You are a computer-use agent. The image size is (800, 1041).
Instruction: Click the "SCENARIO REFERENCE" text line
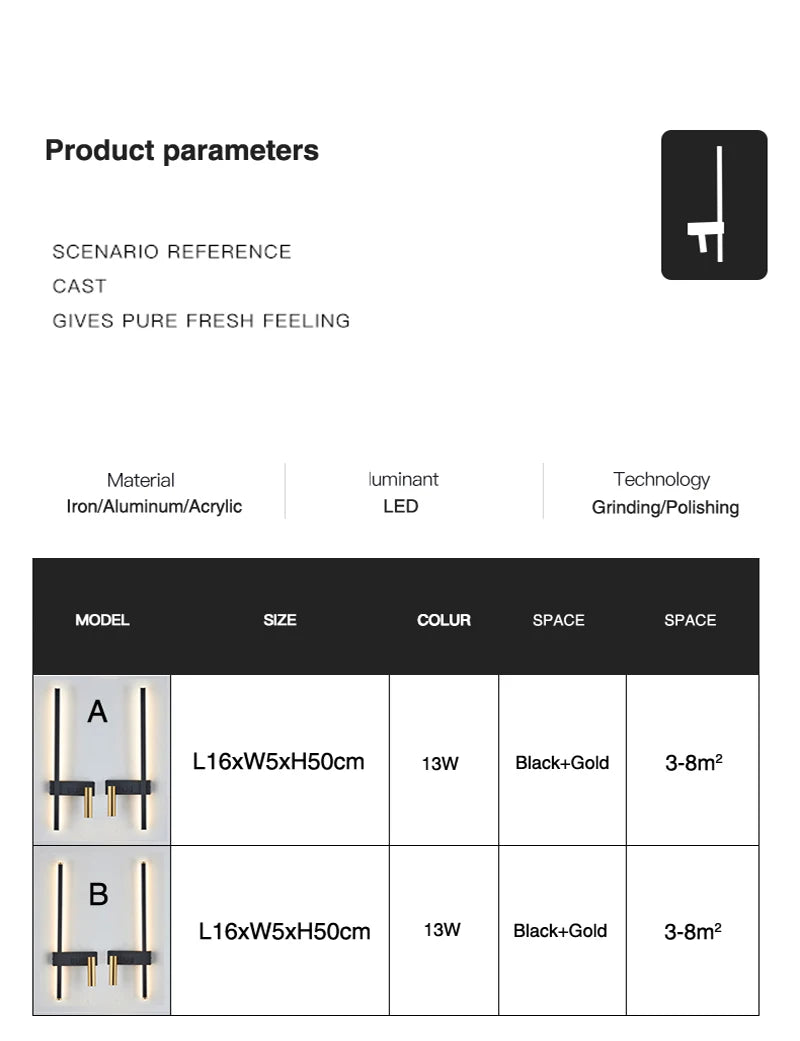172,252
